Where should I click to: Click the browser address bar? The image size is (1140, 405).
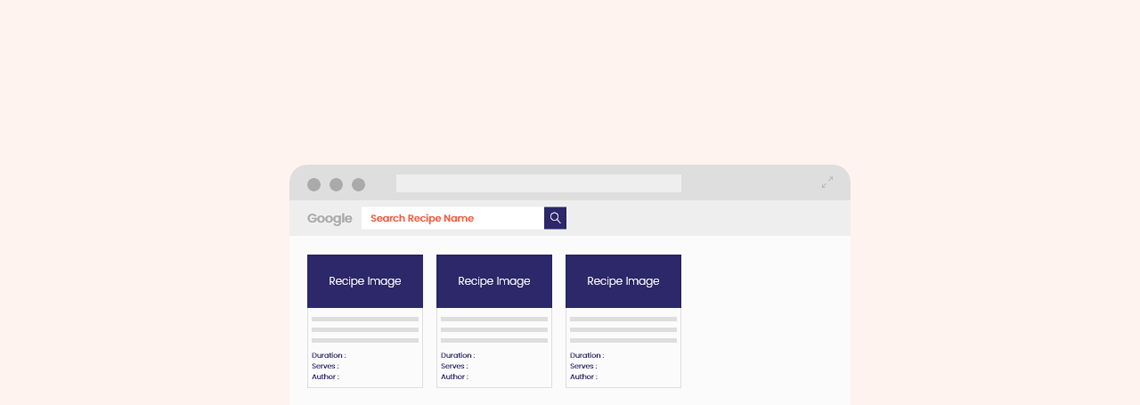538,184
